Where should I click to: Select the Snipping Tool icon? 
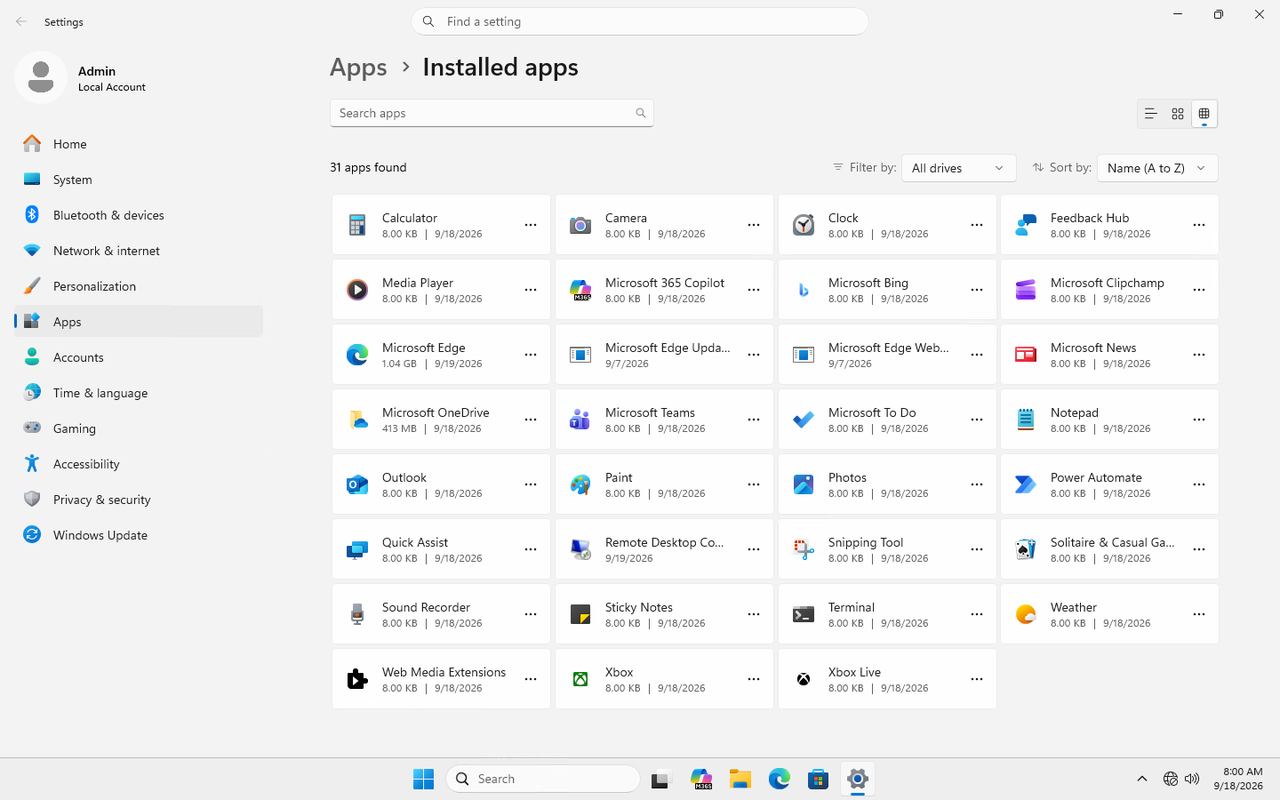click(803, 550)
